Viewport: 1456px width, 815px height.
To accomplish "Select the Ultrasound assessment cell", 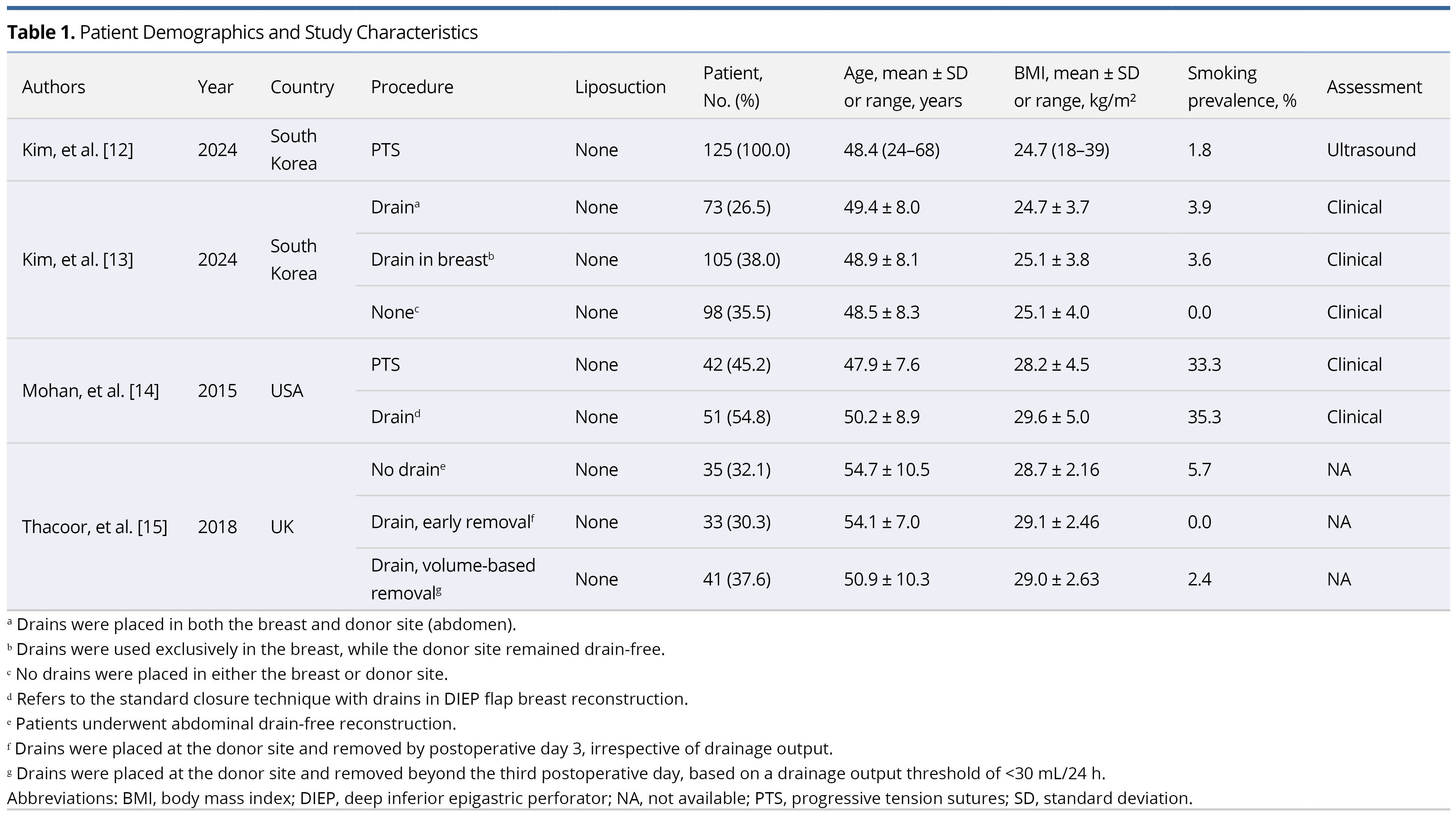I will [x=1371, y=150].
